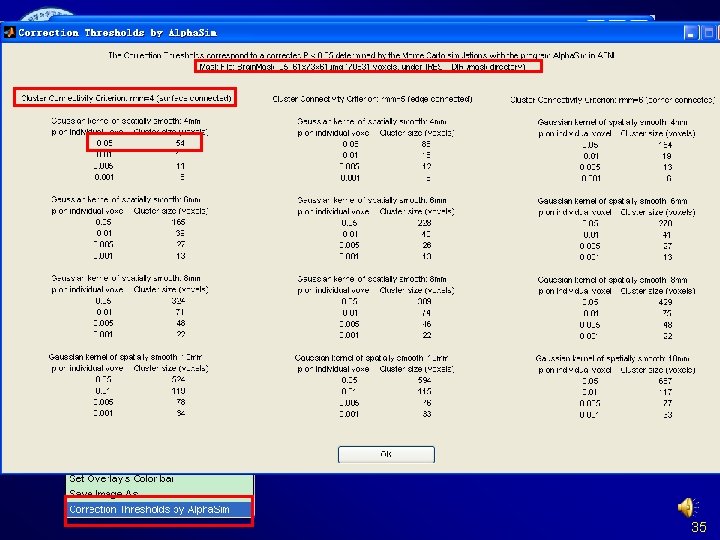The image size is (720, 540).
Task: Click cluster size 54 in rmm=4 4mm table
Action: (180, 143)
